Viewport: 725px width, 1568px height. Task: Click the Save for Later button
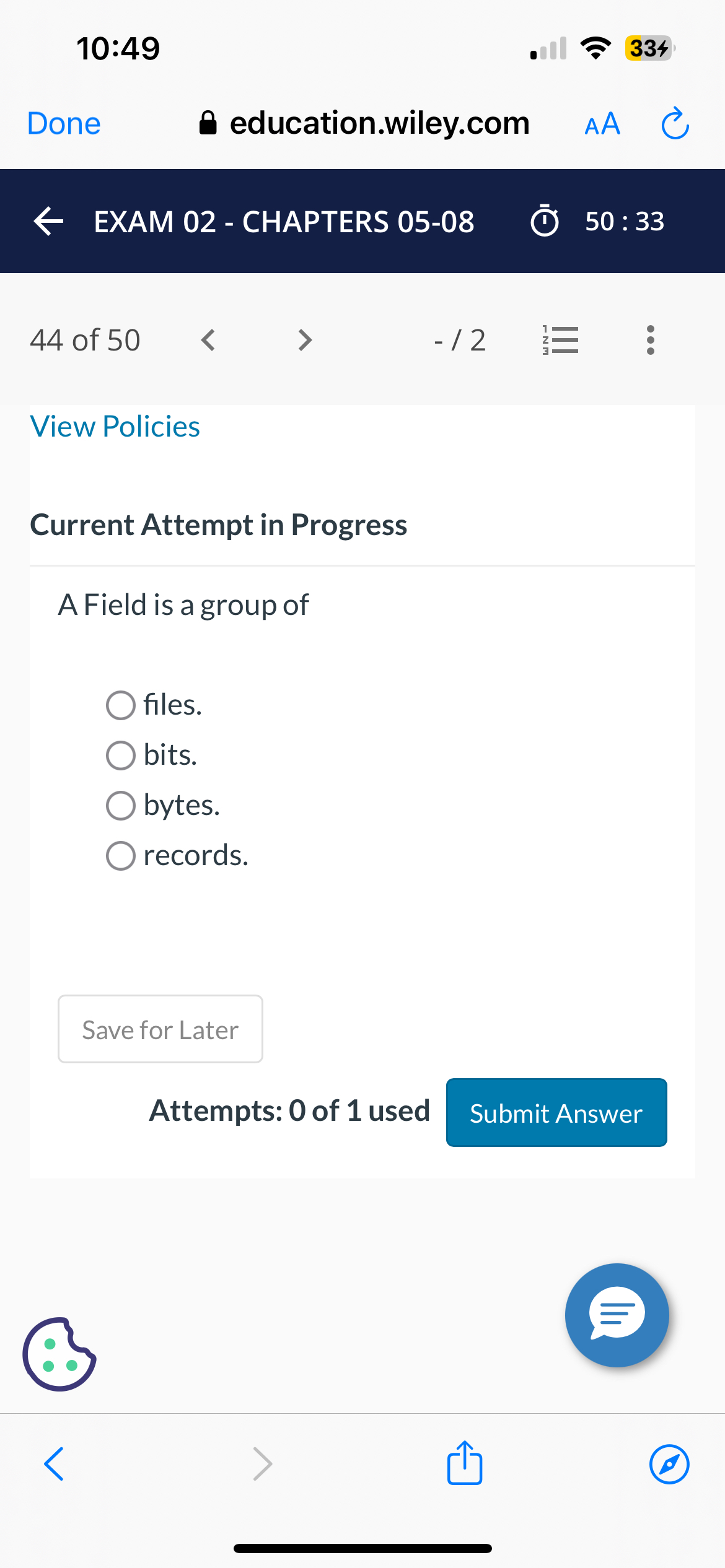160,1029
